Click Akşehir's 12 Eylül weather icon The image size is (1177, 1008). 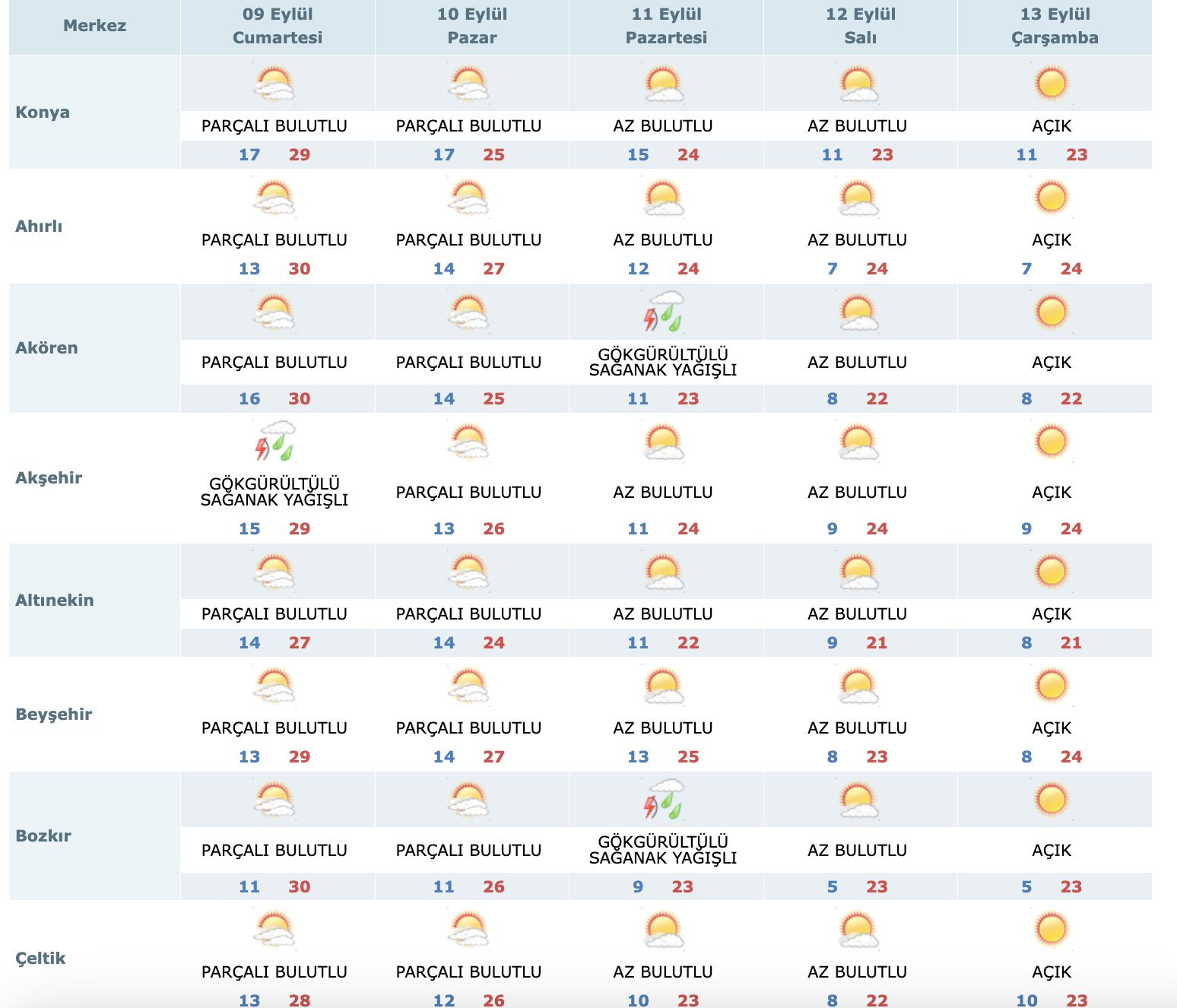click(858, 443)
